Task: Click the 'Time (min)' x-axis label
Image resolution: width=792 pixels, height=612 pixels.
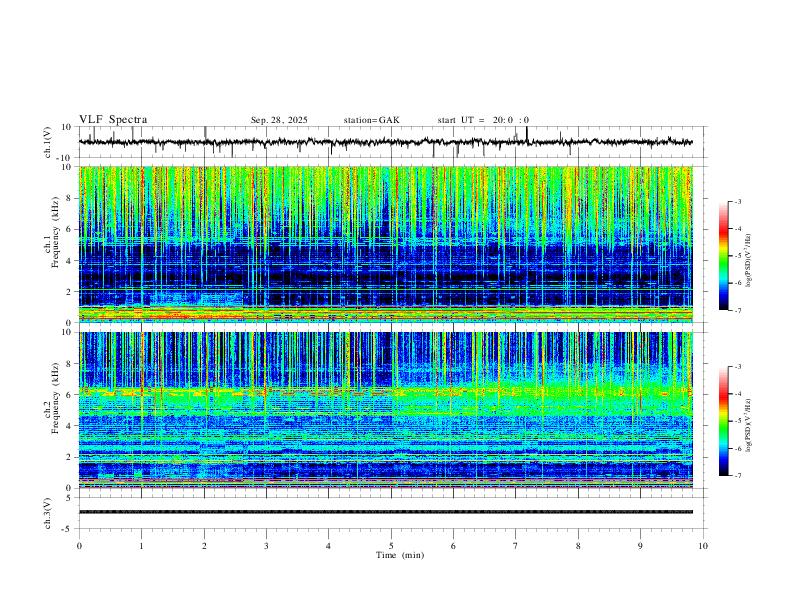Action: click(x=400, y=555)
